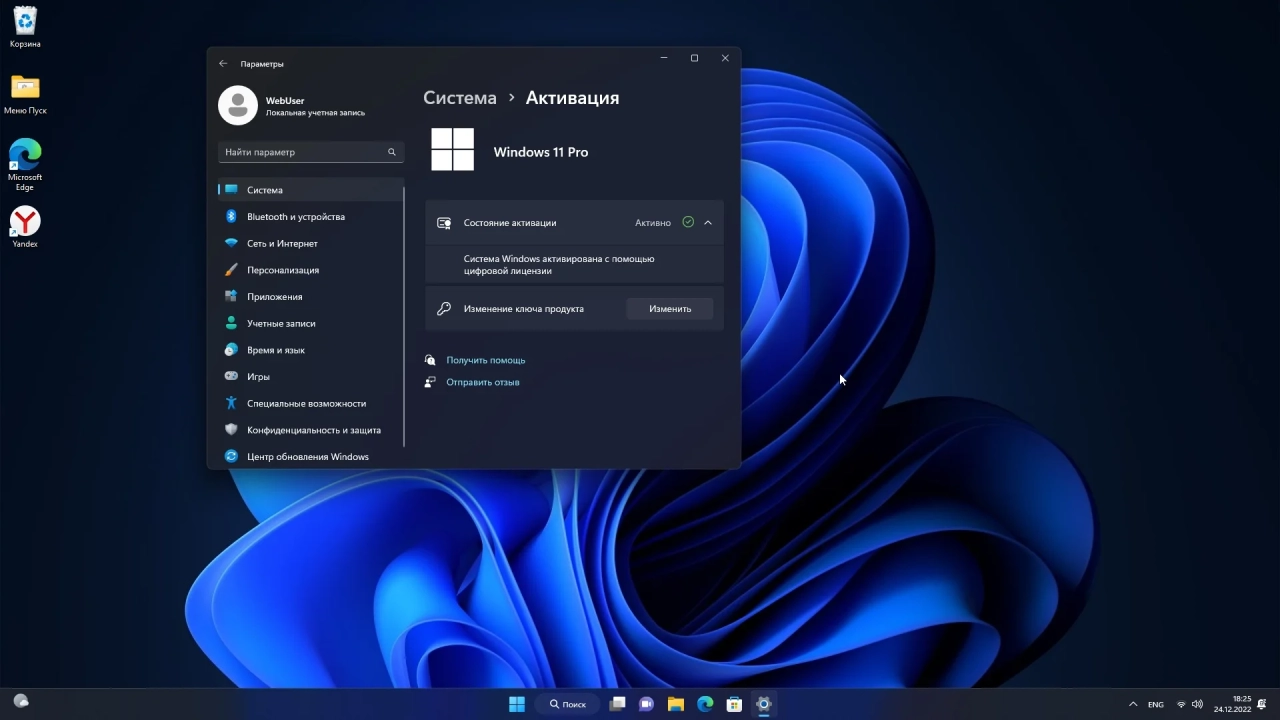1280x720 pixels.
Task: Click the activation status icon at row left
Action: (444, 223)
